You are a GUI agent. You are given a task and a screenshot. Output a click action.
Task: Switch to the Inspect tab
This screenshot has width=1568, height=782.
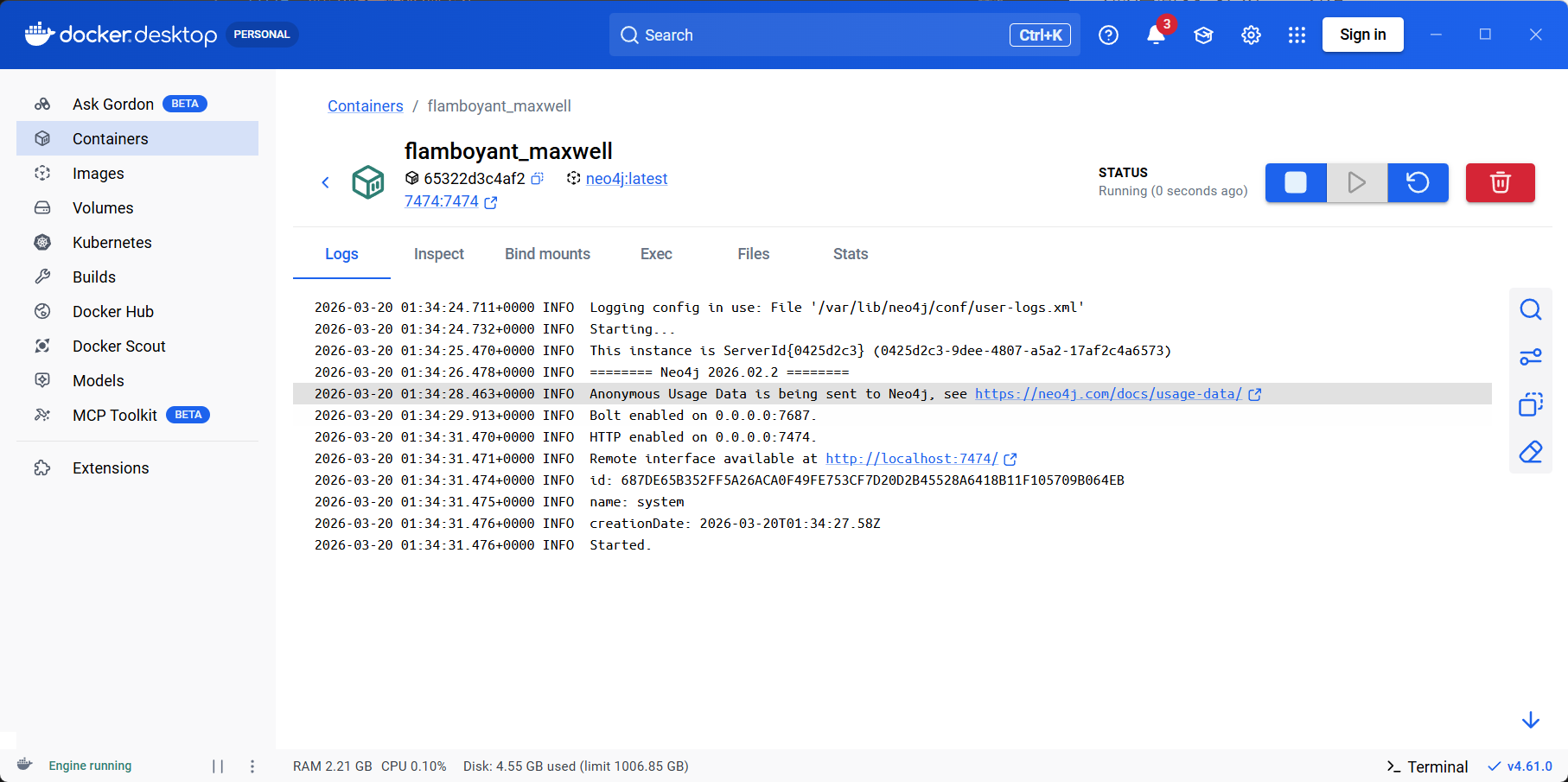pos(439,254)
